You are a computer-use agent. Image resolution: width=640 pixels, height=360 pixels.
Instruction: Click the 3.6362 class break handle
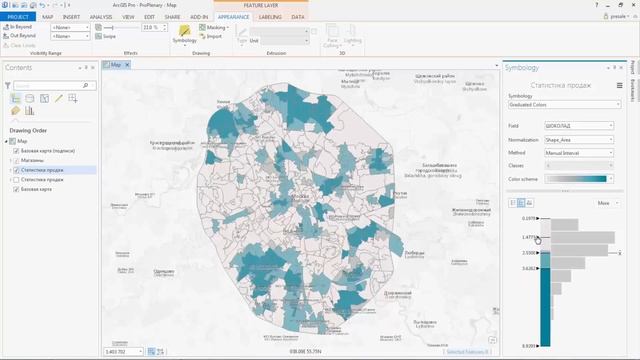point(538,268)
